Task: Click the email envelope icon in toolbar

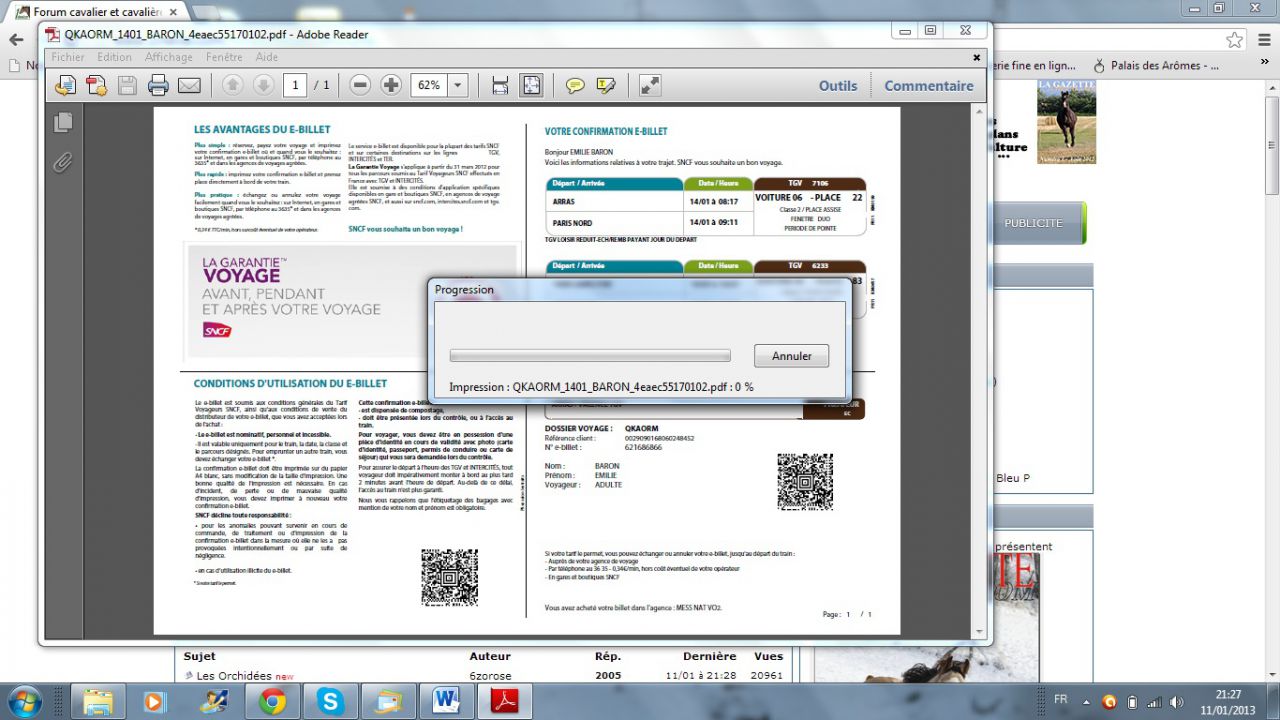Action: (189, 86)
